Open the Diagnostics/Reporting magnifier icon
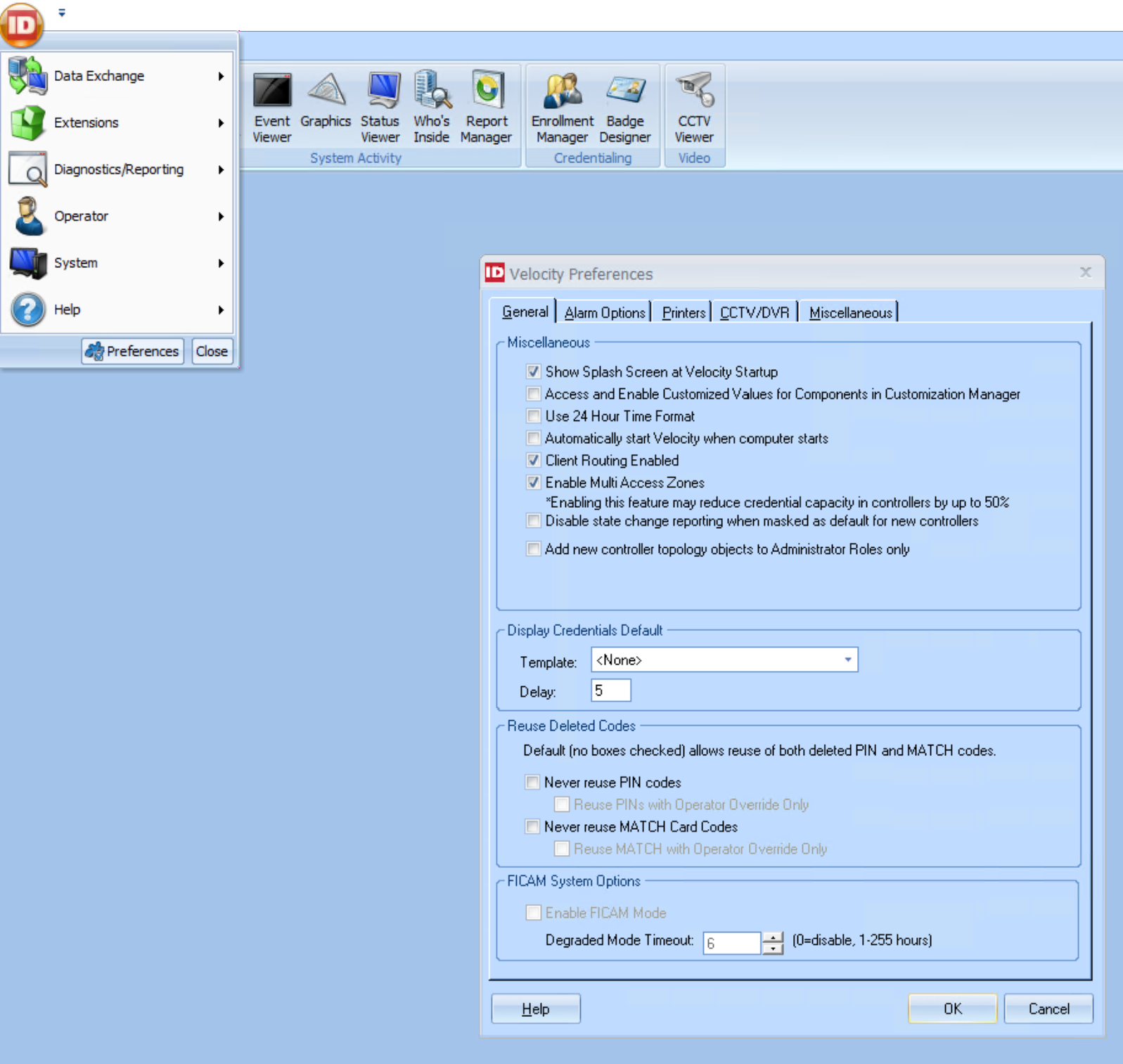 click(x=27, y=169)
